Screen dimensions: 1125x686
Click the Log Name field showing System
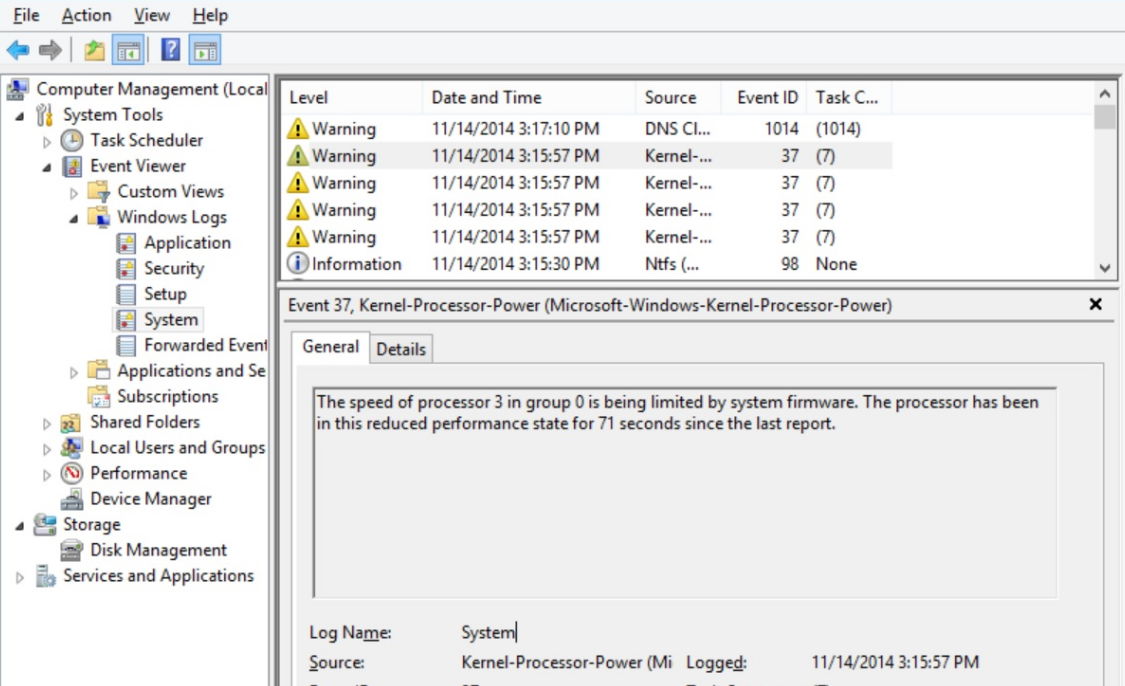(488, 632)
